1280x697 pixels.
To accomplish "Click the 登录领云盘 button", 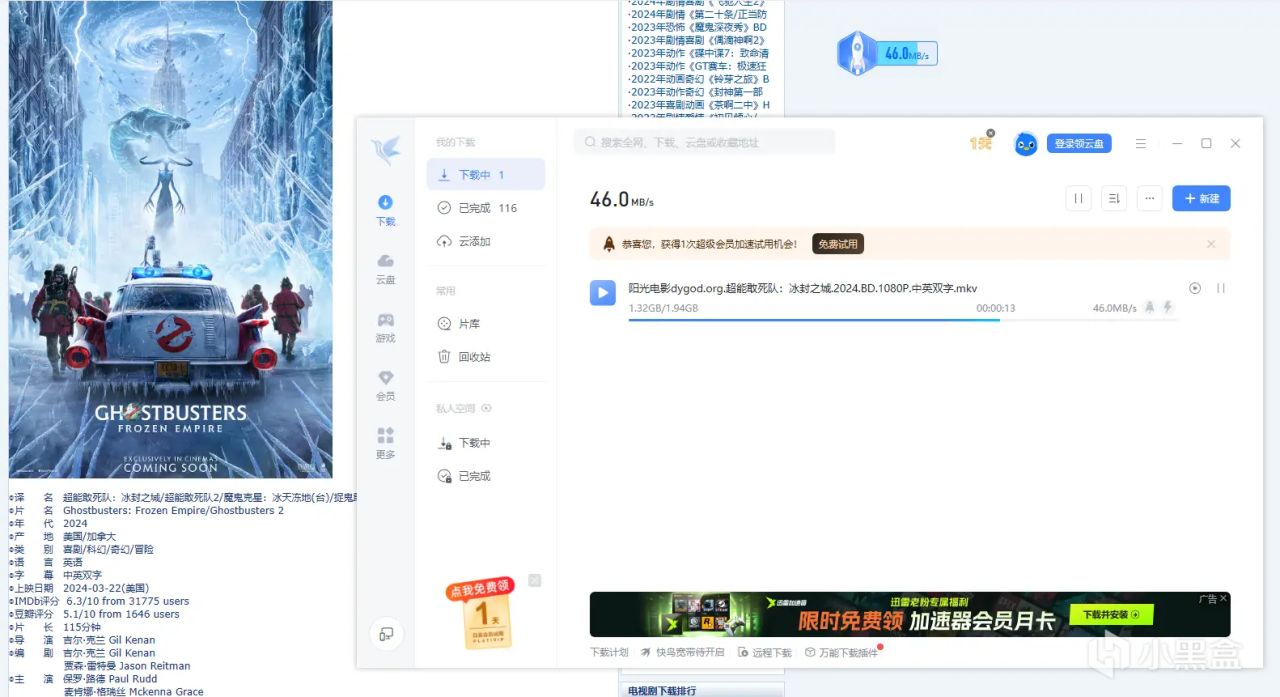I will (1079, 144).
